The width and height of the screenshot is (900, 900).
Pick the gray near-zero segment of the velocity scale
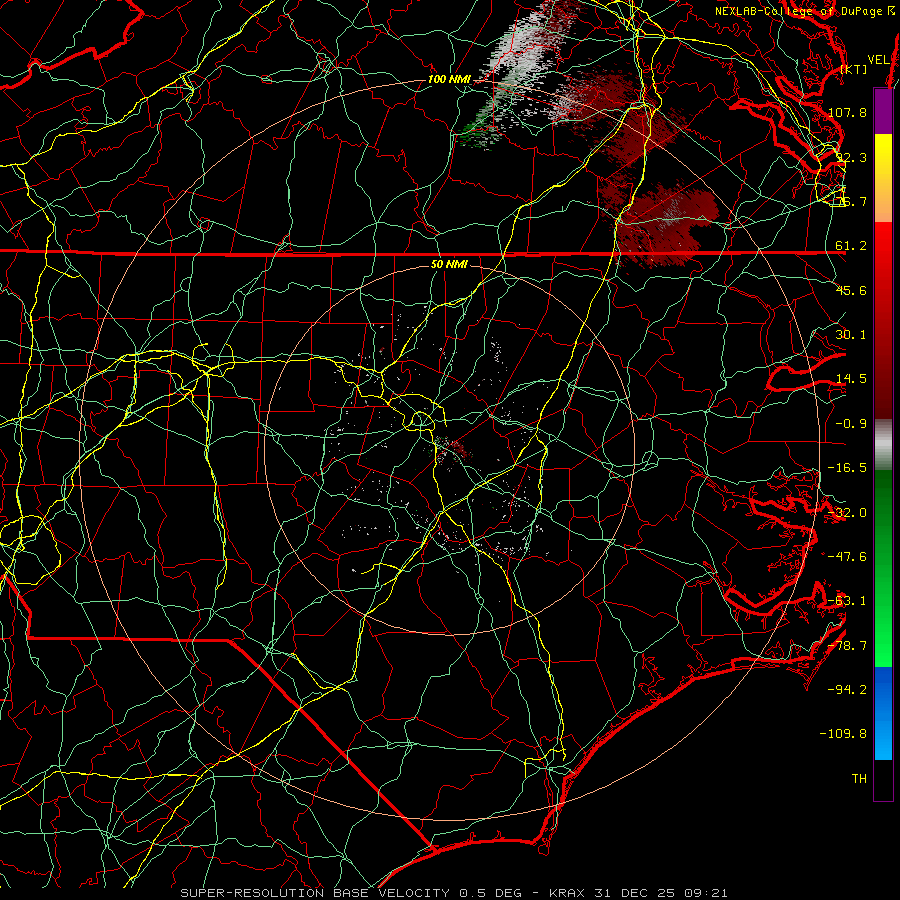pos(883,445)
